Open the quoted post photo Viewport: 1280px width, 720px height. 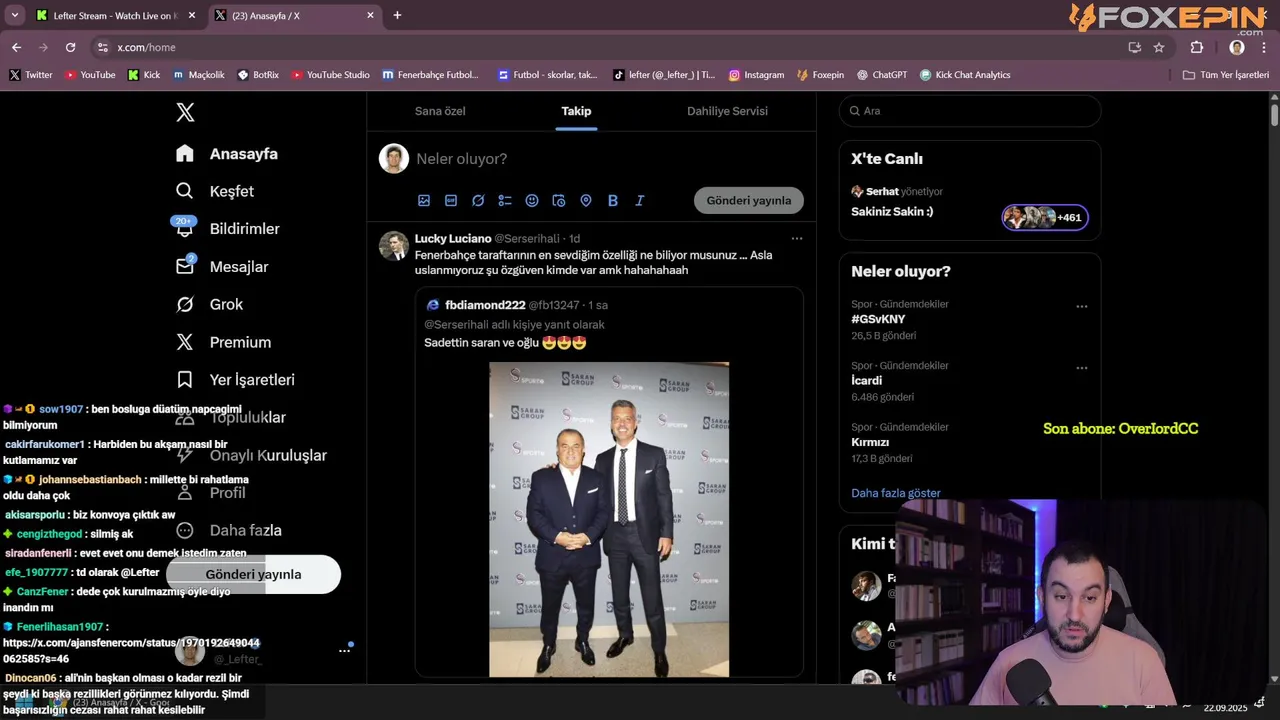[609, 519]
